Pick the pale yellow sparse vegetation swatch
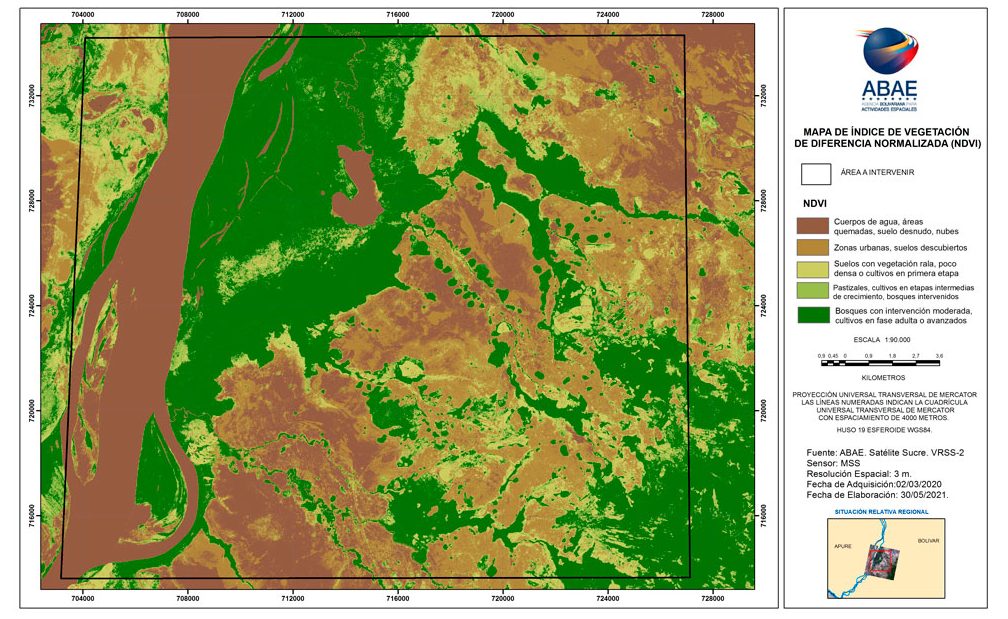 (812, 270)
